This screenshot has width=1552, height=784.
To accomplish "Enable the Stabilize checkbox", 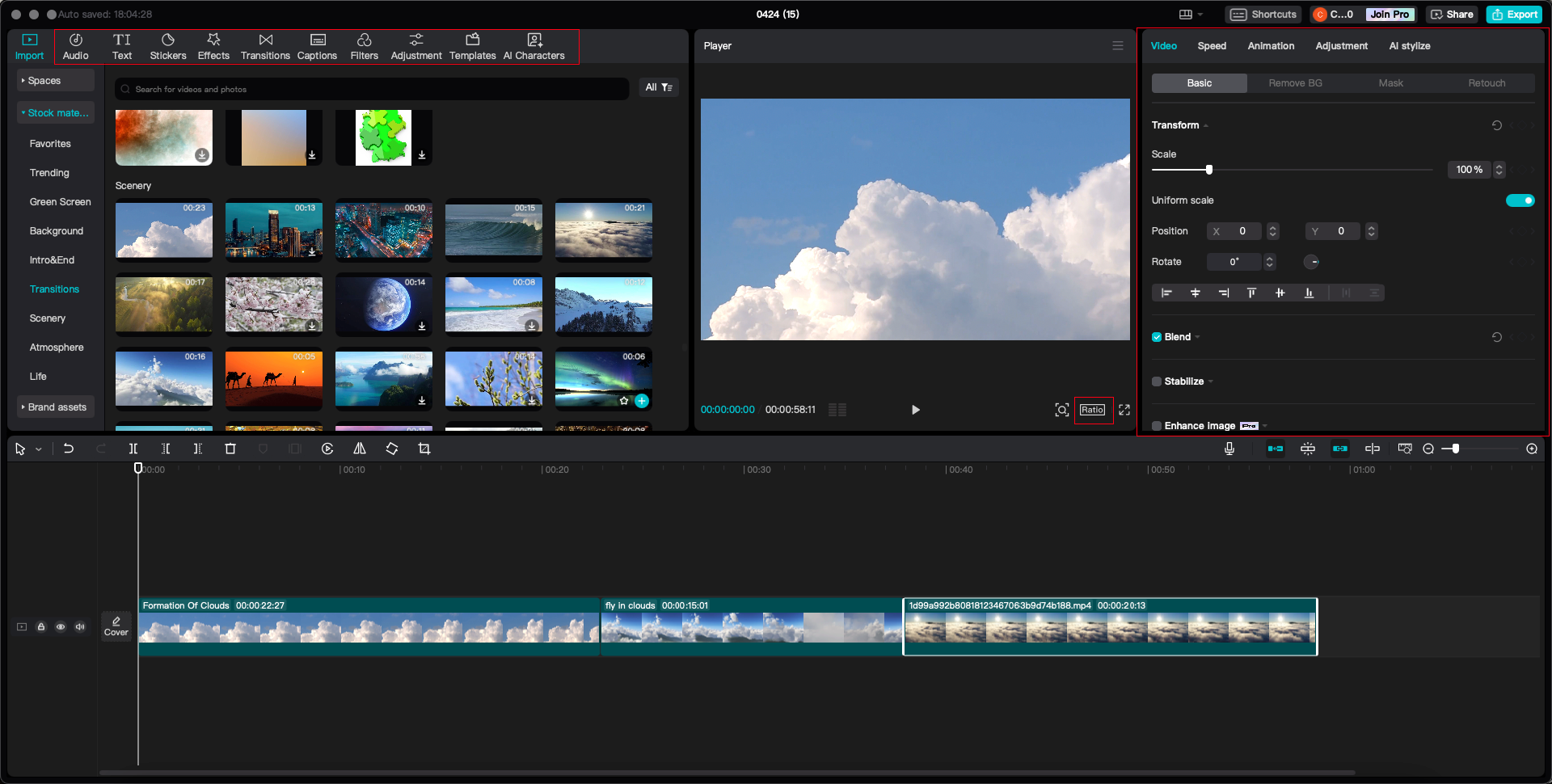I will click(1157, 381).
